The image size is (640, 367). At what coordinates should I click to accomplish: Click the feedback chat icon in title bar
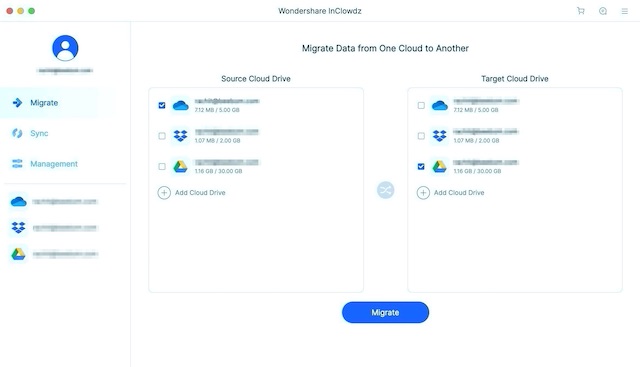(x=602, y=11)
